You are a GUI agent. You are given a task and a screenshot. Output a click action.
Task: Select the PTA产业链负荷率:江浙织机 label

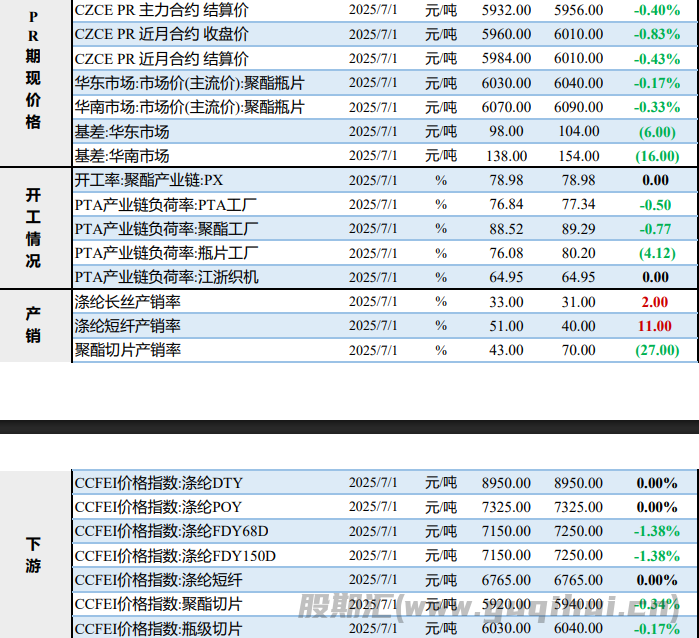point(167,277)
